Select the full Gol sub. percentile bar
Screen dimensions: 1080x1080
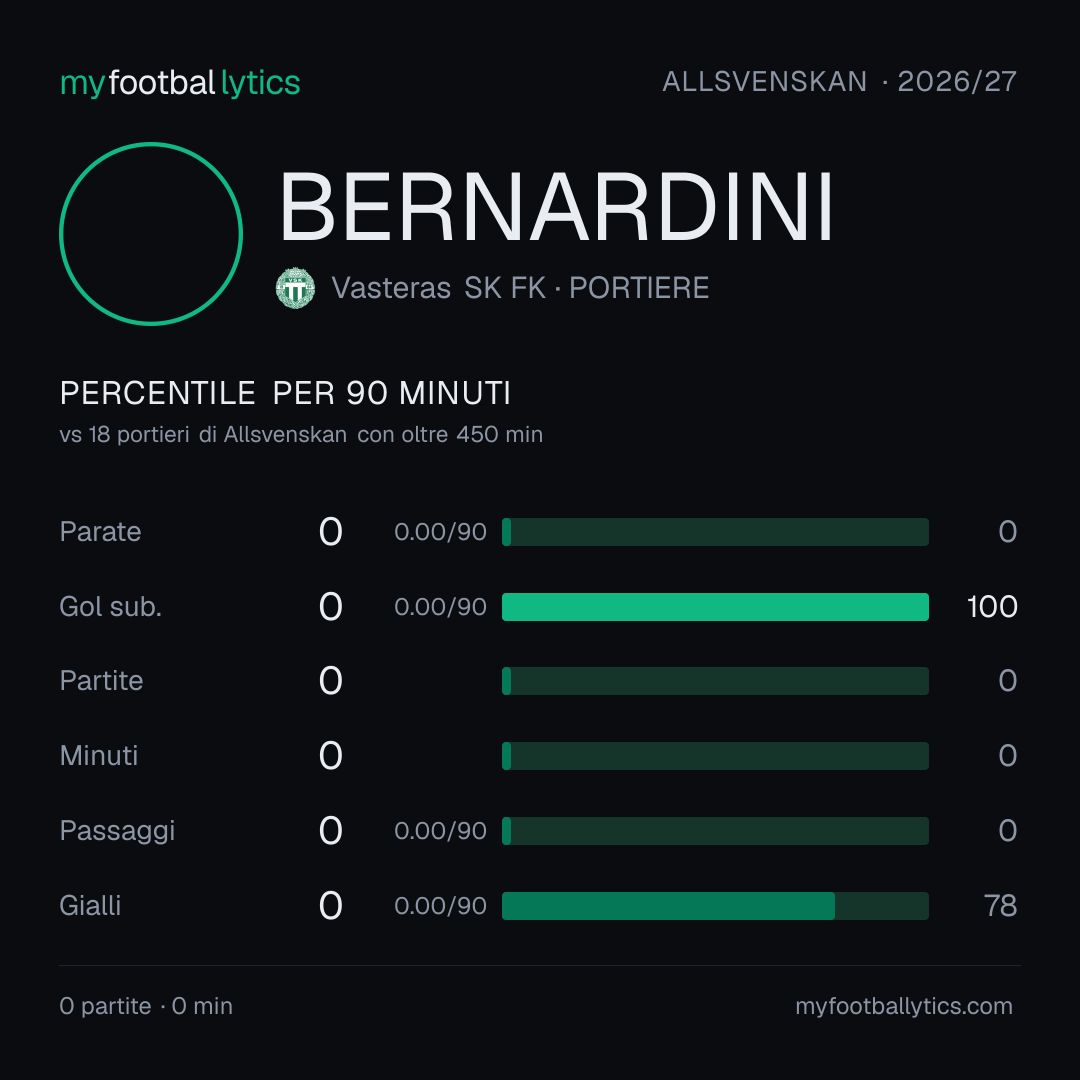pos(715,607)
